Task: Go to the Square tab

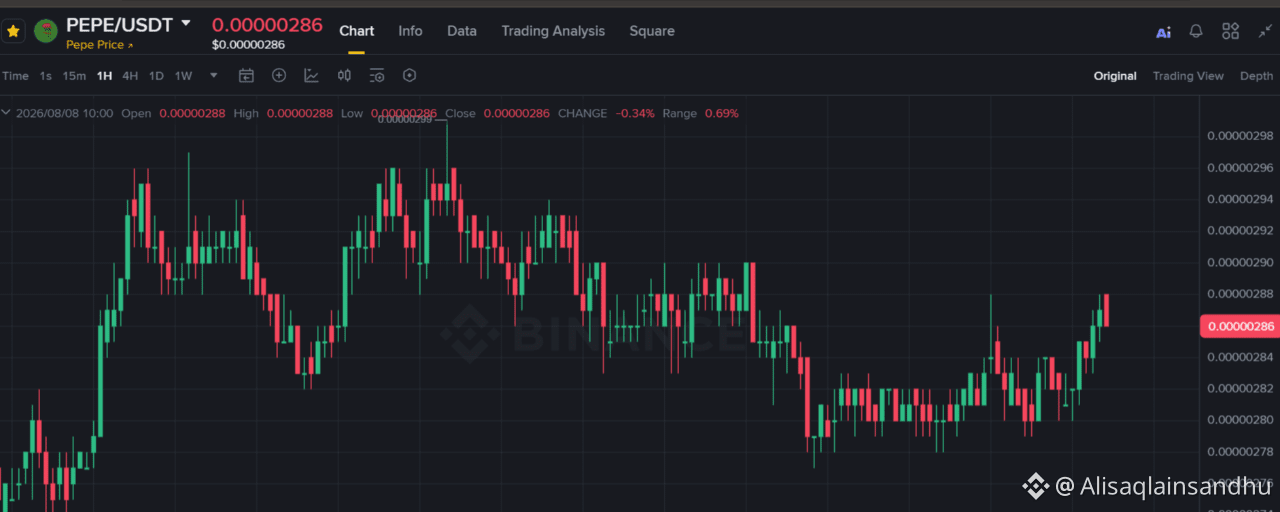Action: click(652, 31)
